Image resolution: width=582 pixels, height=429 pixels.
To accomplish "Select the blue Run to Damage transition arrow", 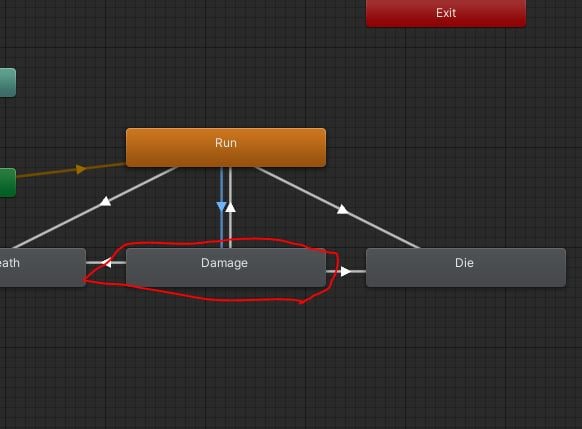I will coord(222,207).
